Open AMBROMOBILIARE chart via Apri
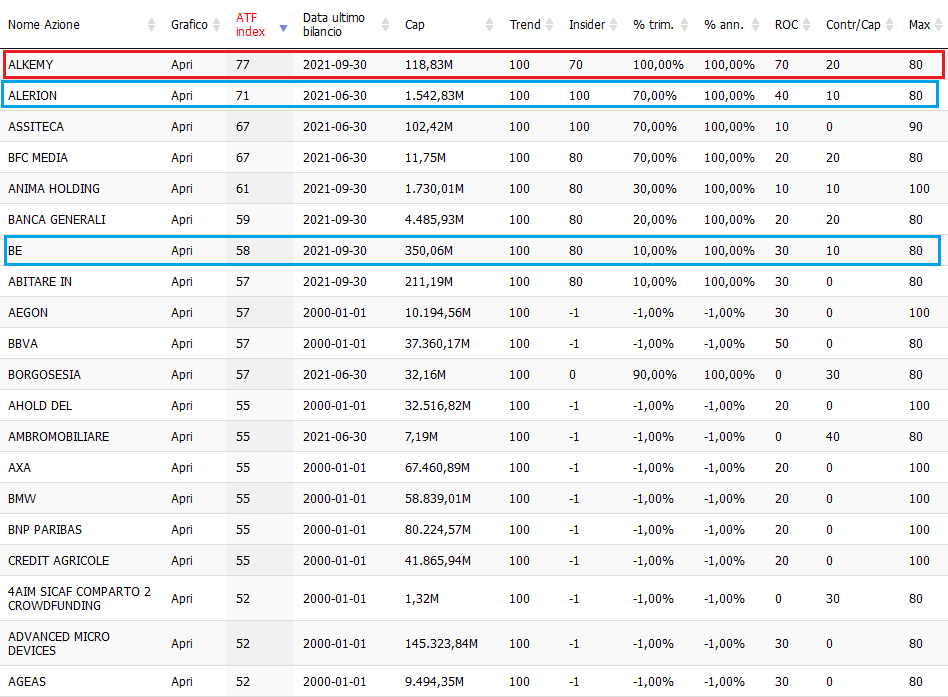Screen dimensions: 948x697 (x=182, y=436)
